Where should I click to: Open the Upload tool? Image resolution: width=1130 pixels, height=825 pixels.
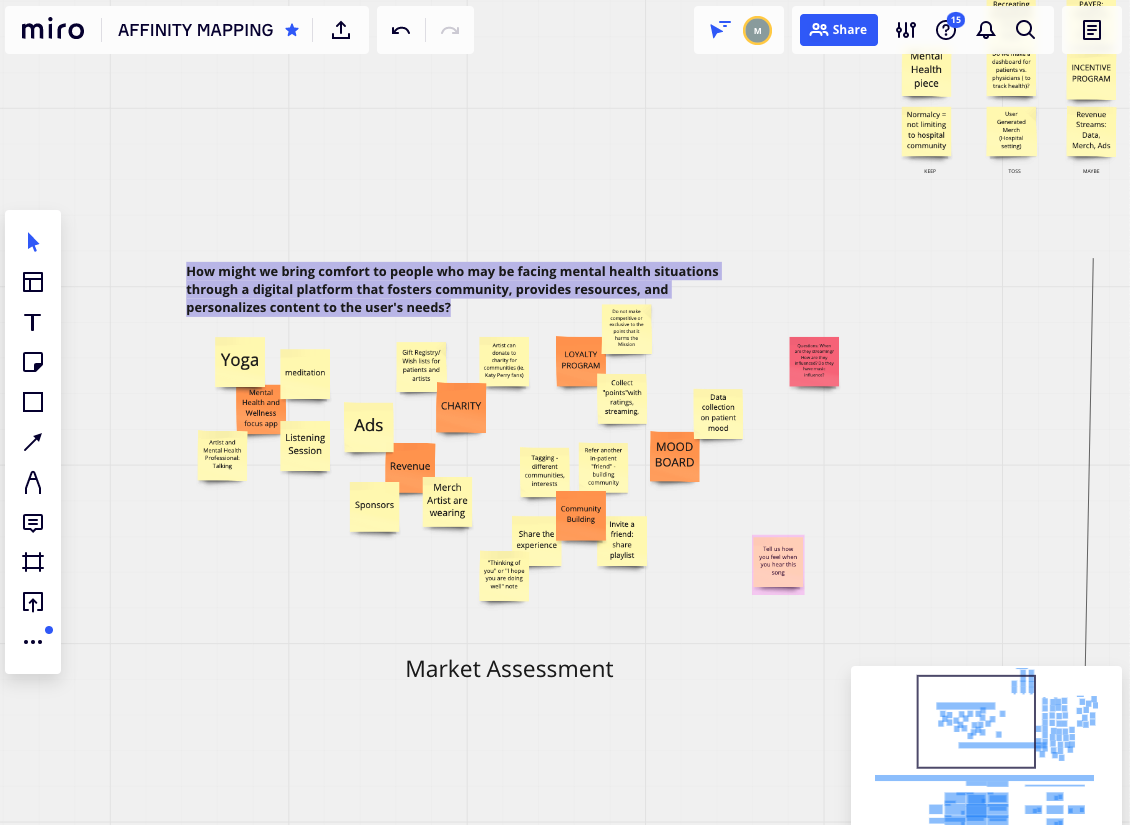(33, 602)
